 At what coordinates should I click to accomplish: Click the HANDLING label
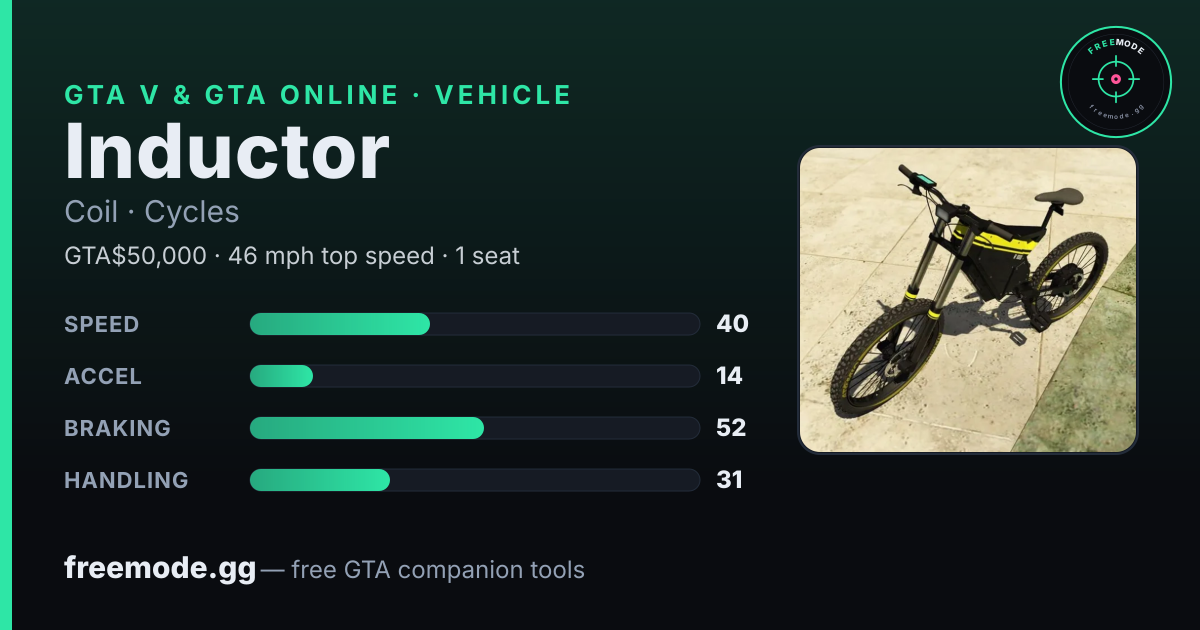coord(126,480)
